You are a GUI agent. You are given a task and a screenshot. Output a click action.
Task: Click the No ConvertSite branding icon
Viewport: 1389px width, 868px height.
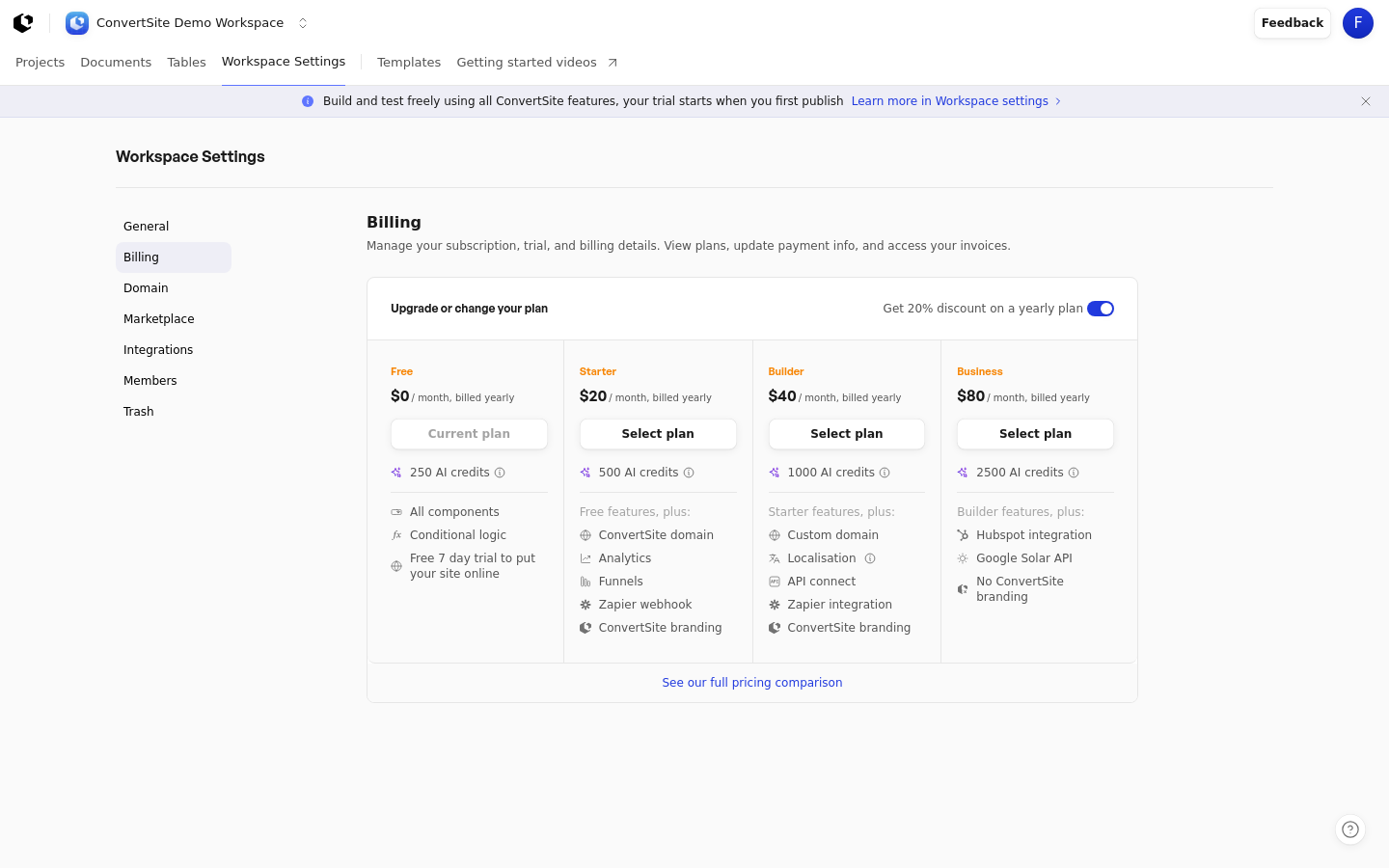point(963,589)
